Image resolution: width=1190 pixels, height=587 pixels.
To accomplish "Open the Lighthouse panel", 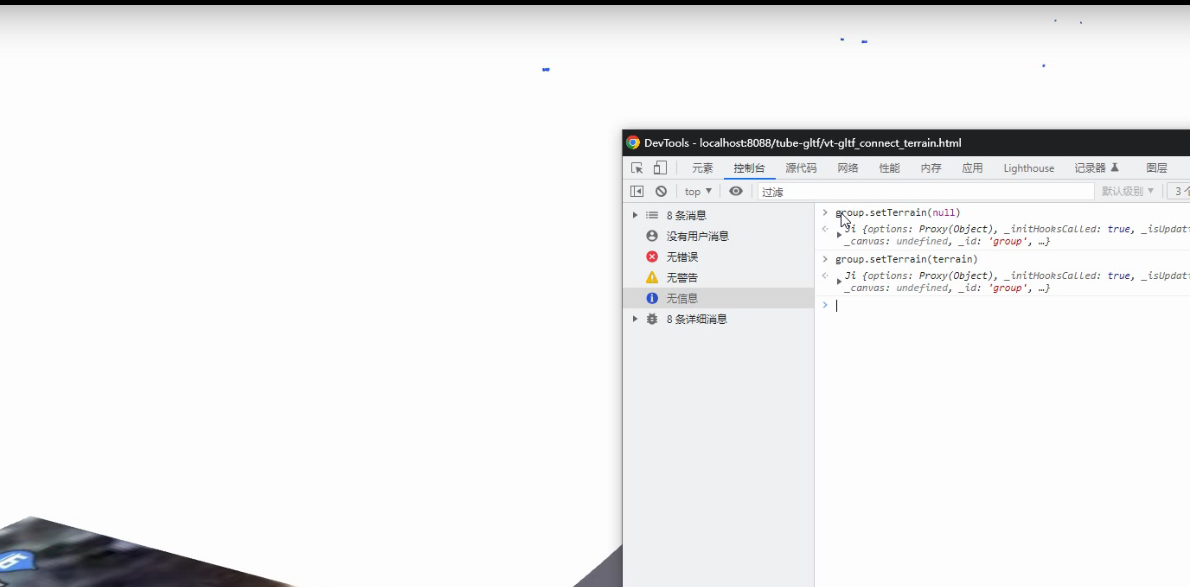I will tap(1028, 167).
